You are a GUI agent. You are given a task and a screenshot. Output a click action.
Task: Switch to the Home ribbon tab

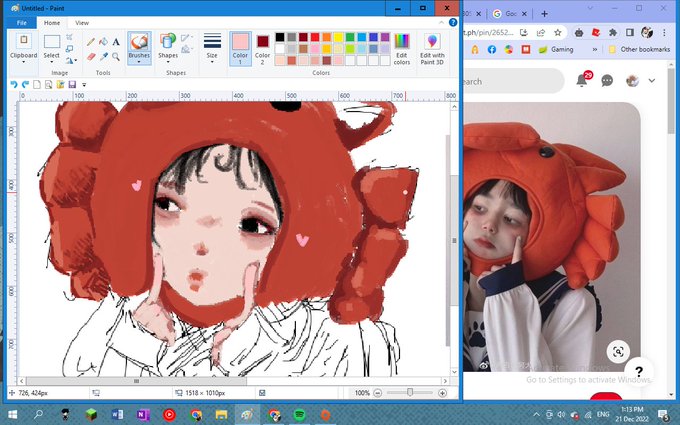52,23
